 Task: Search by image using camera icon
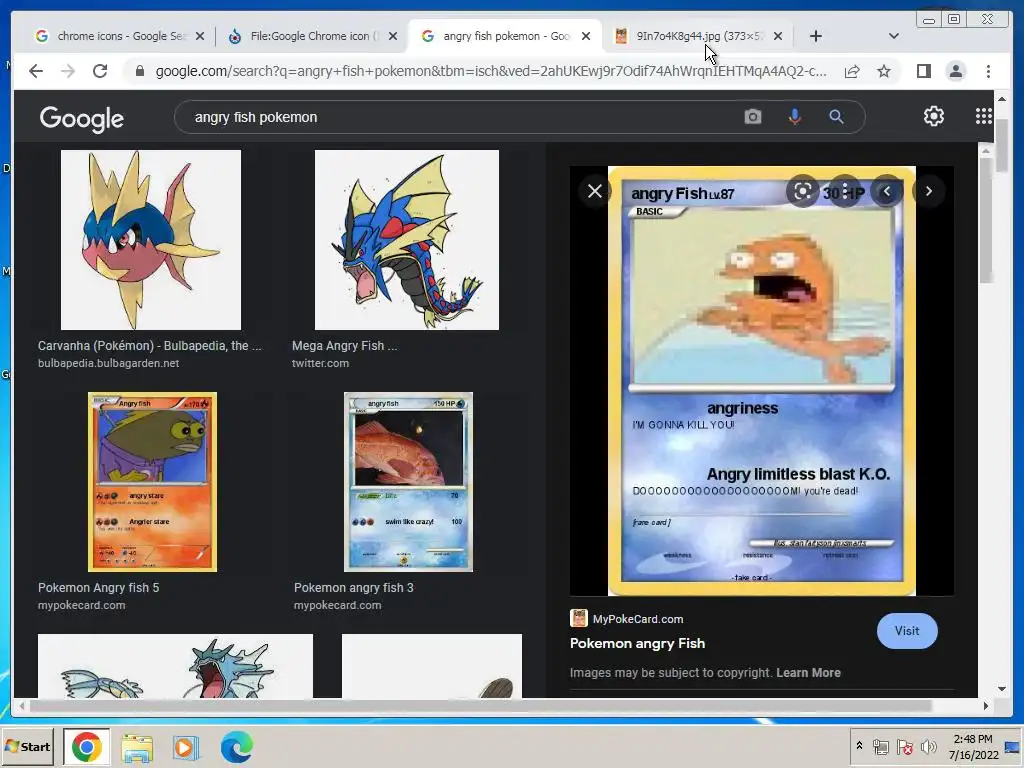(753, 117)
